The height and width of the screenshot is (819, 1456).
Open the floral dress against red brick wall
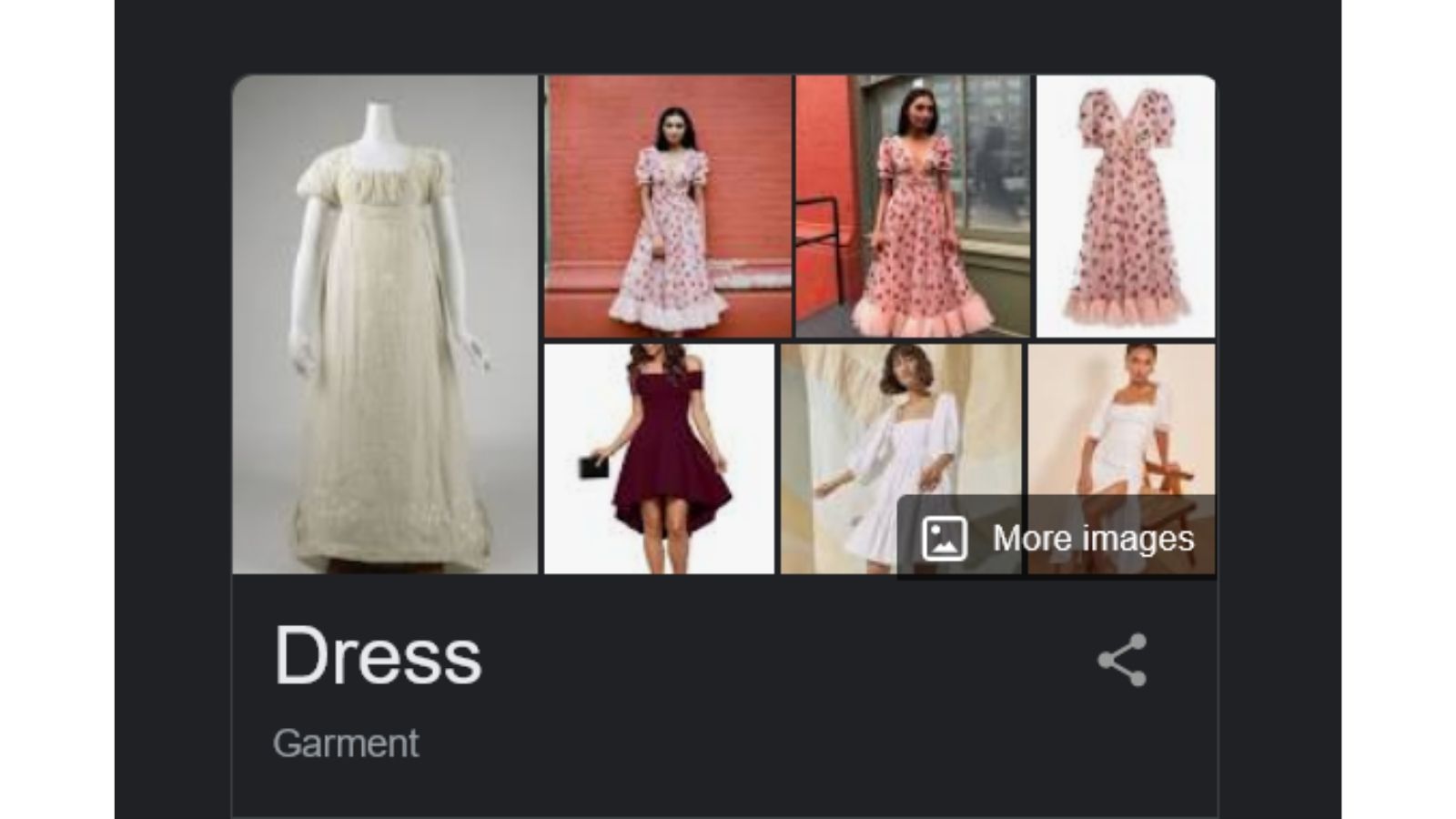pyautogui.click(x=668, y=207)
